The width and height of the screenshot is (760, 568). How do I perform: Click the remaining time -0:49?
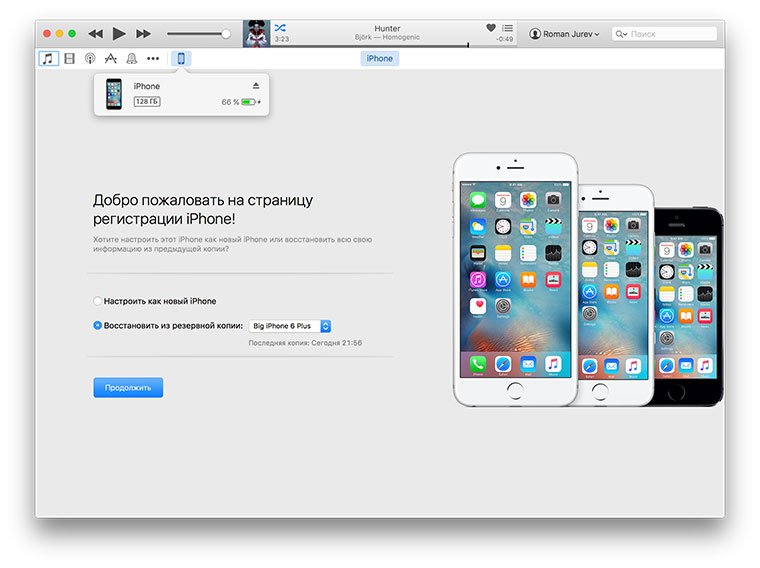[x=505, y=39]
